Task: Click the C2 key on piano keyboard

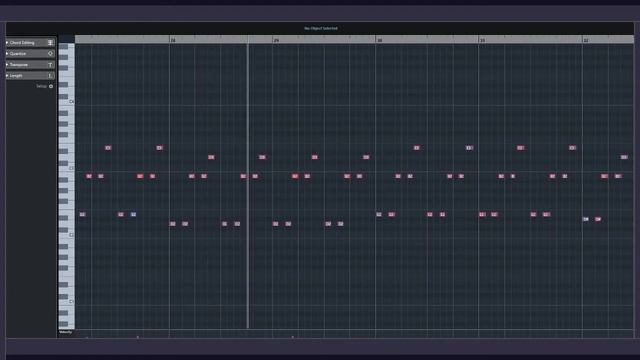Action: [x=67, y=235]
